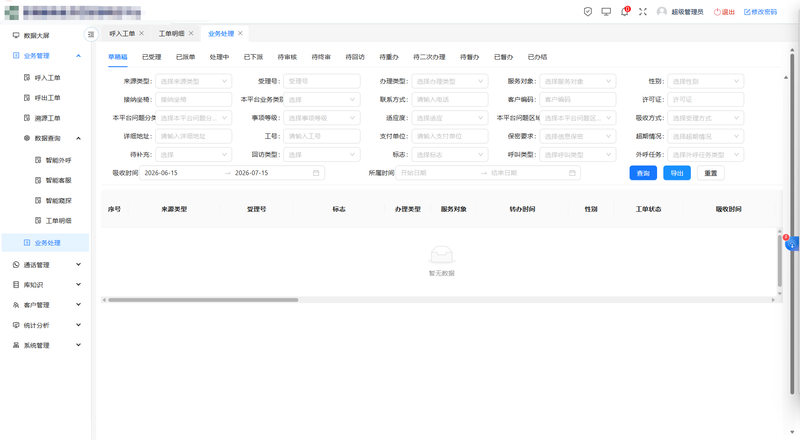The image size is (800, 444).
Task: Open the 事项等级 dropdown
Action: click(x=322, y=118)
